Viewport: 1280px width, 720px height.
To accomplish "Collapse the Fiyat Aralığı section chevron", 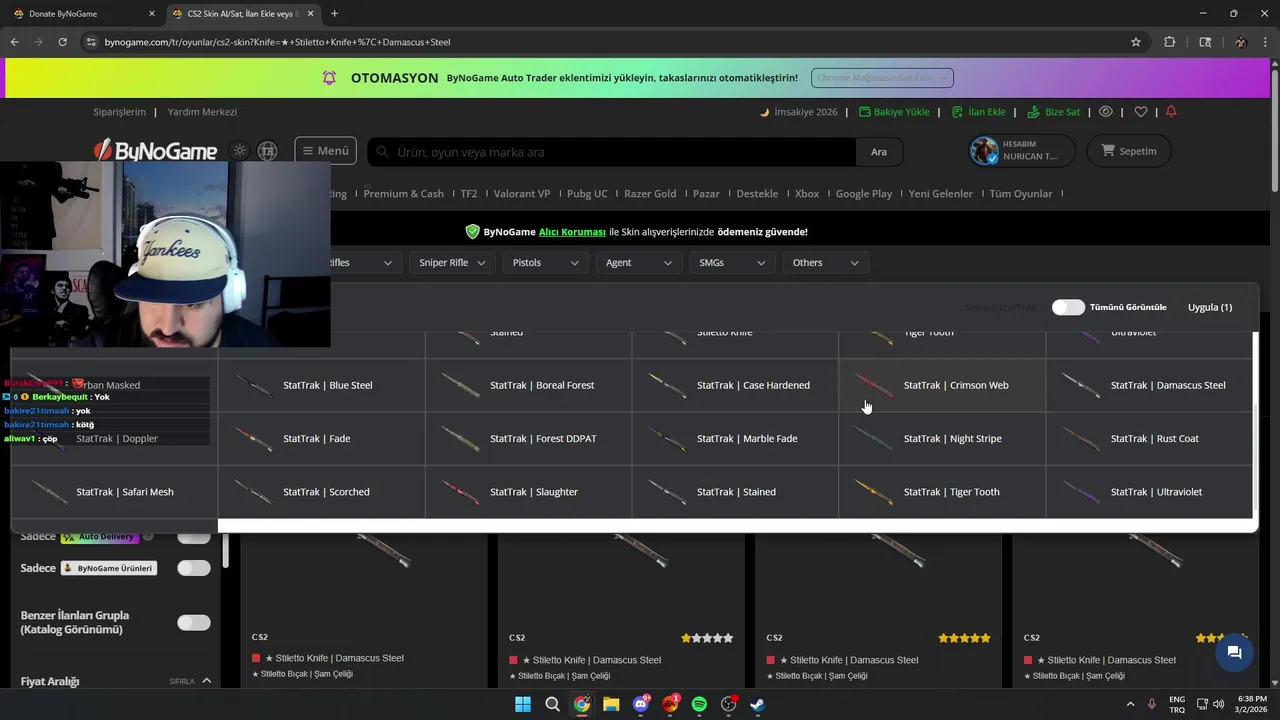I will click(x=207, y=681).
